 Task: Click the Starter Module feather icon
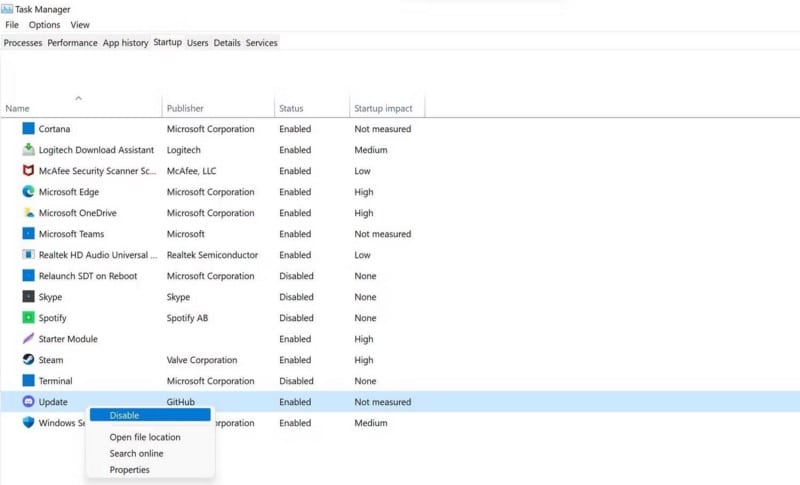(29, 338)
